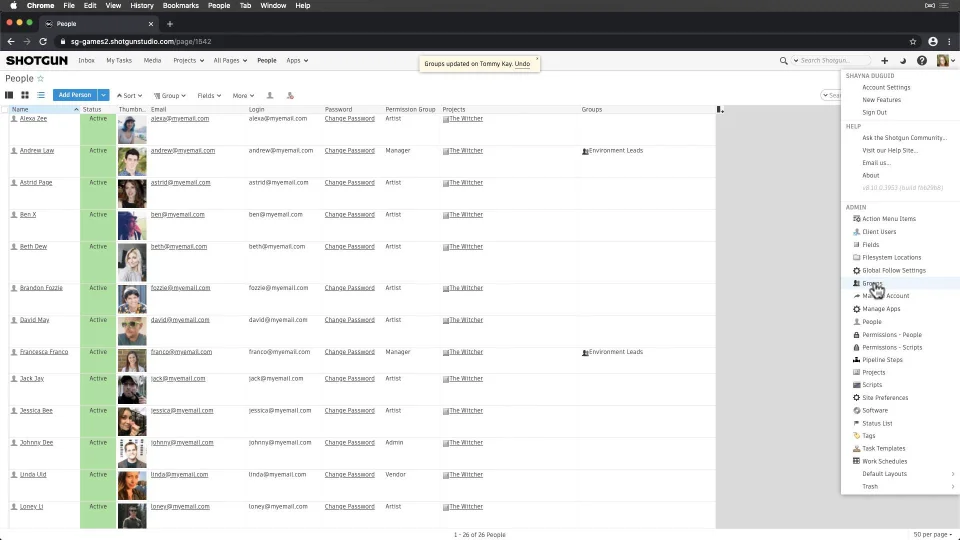960x540 pixels.
Task: Open the help question mark icon
Action: click(x=921, y=61)
